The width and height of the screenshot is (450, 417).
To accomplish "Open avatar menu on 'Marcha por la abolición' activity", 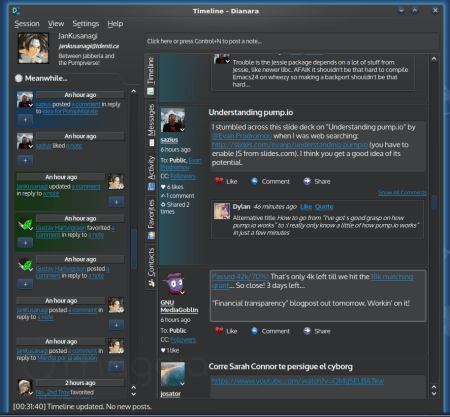I will (116, 346).
